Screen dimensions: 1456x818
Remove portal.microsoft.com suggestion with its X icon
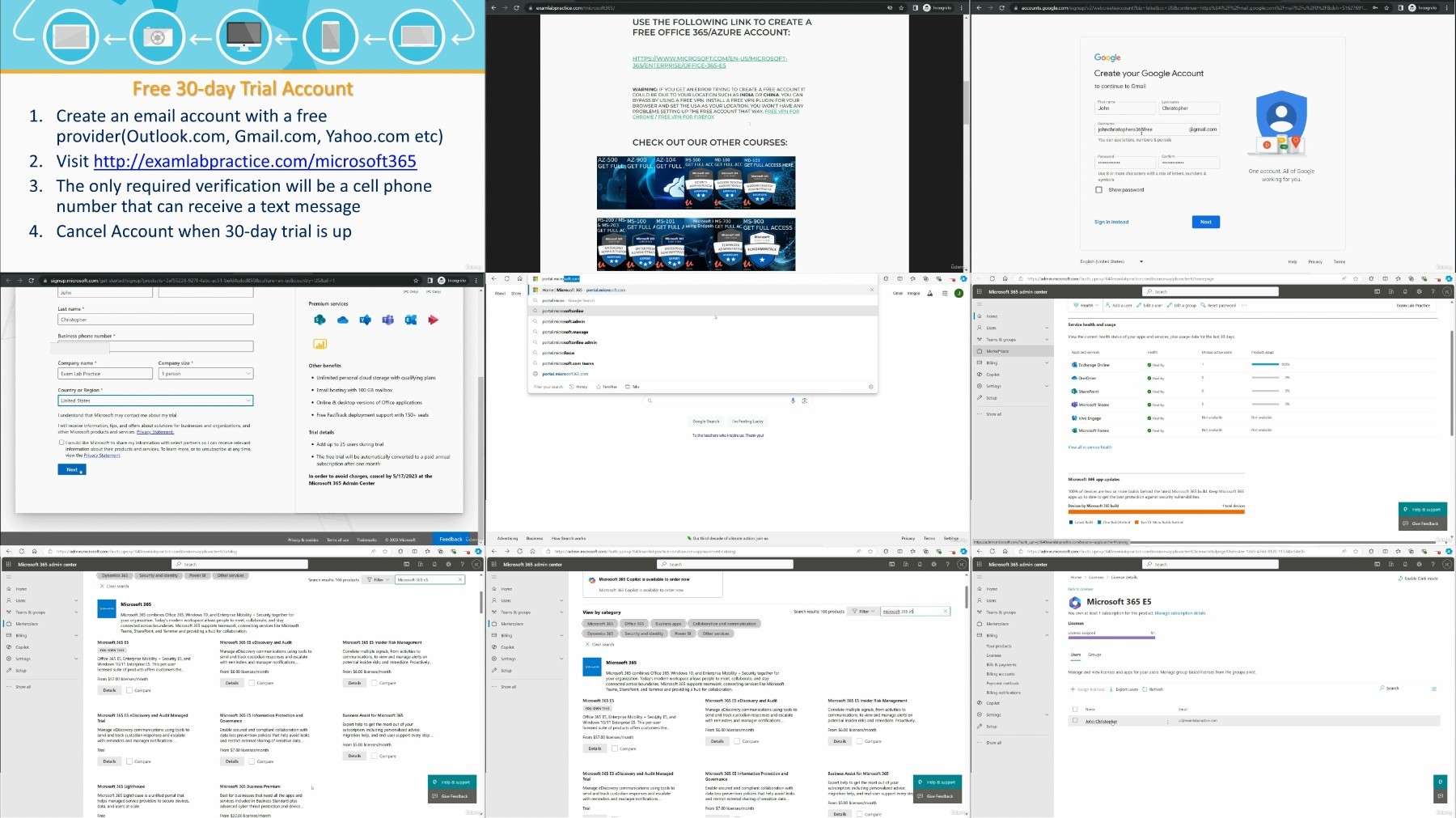point(871,290)
